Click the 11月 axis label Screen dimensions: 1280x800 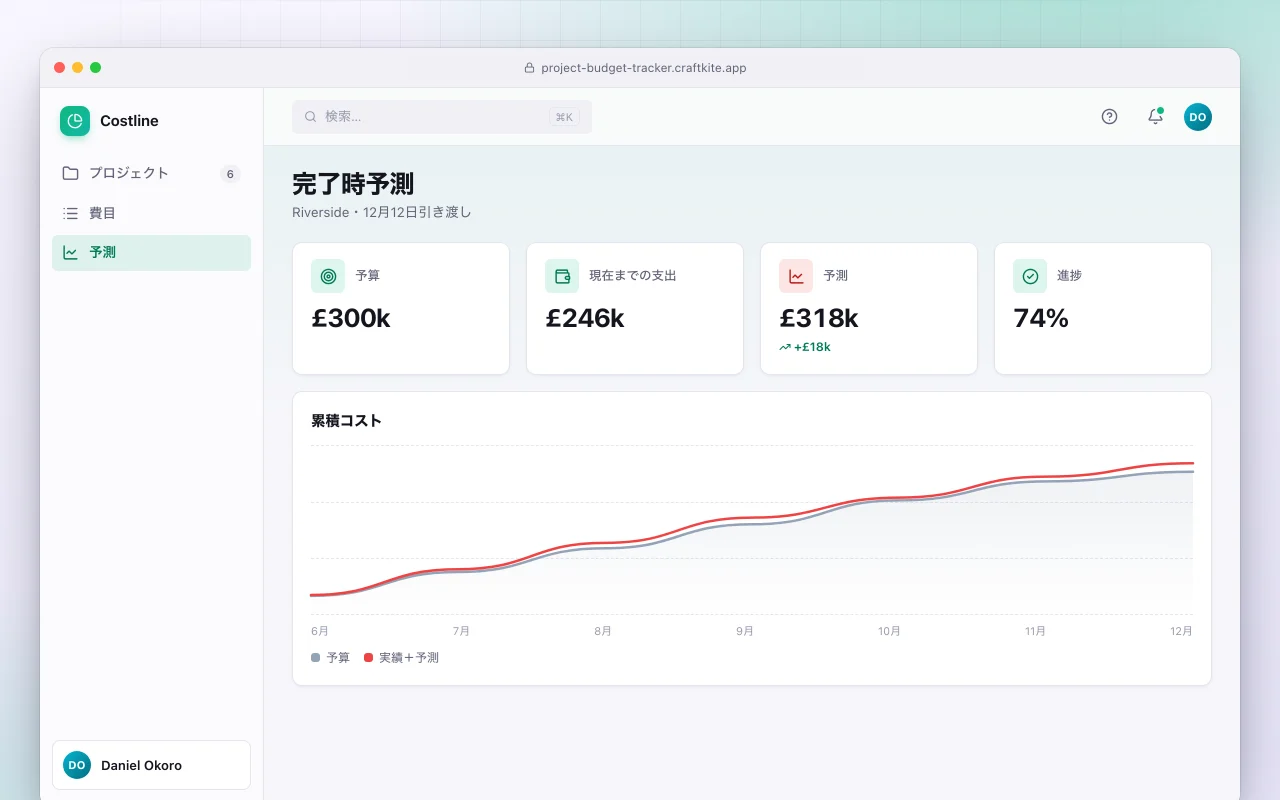click(x=1035, y=631)
